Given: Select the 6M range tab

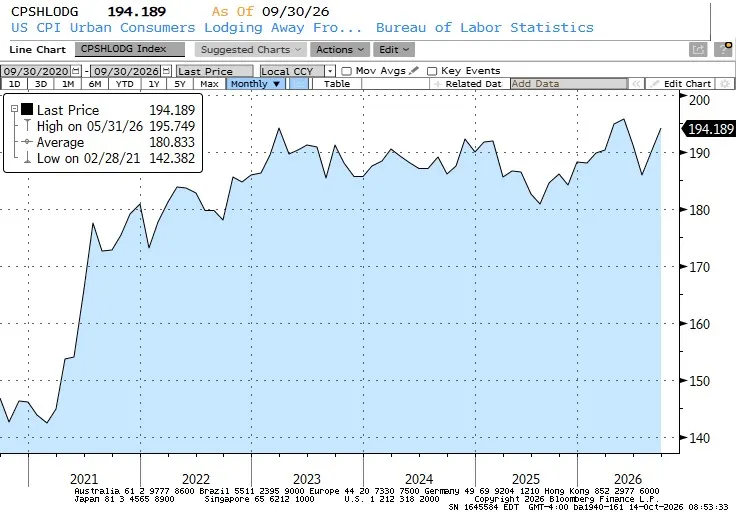Looking at the screenshot, I should [95, 84].
